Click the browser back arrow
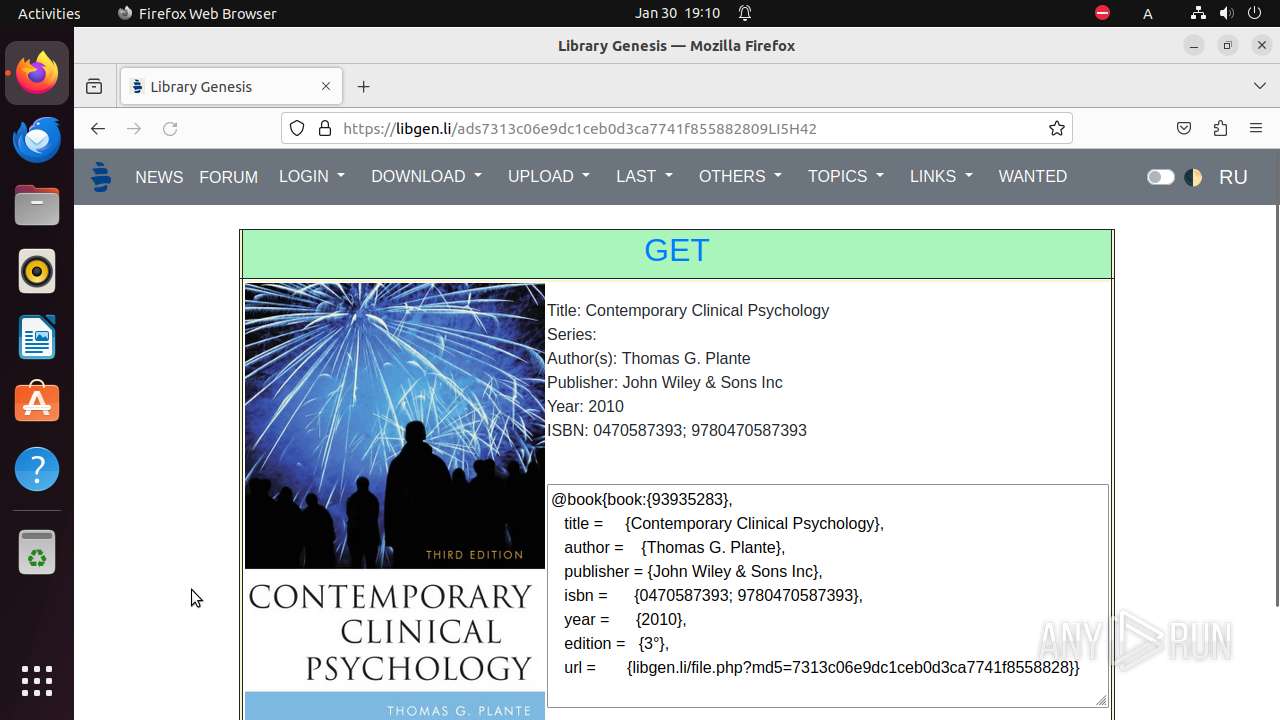Viewport: 1280px width, 720px height. pyautogui.click(x=97, y=128)
